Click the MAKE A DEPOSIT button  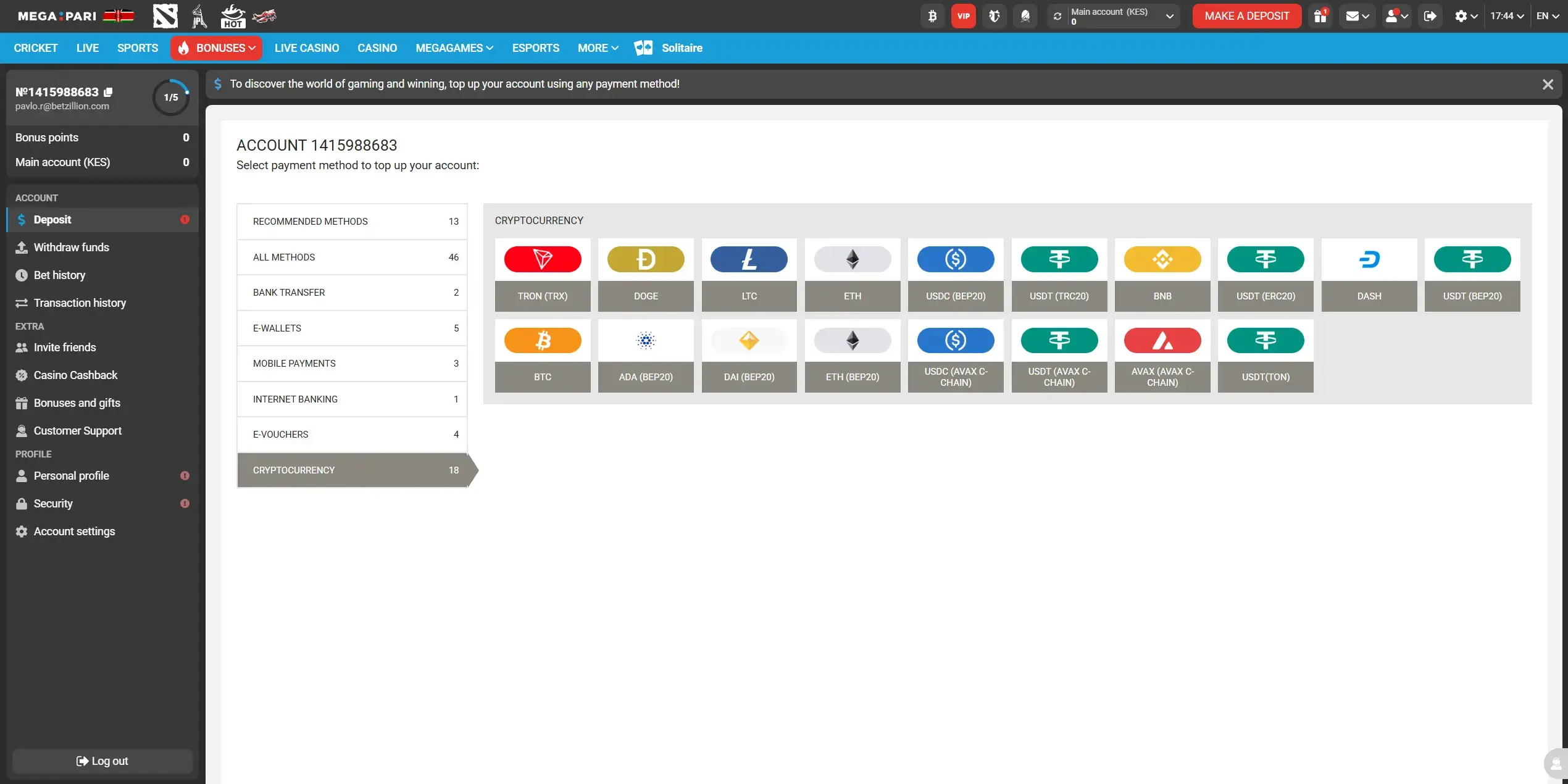point(1246,15)
